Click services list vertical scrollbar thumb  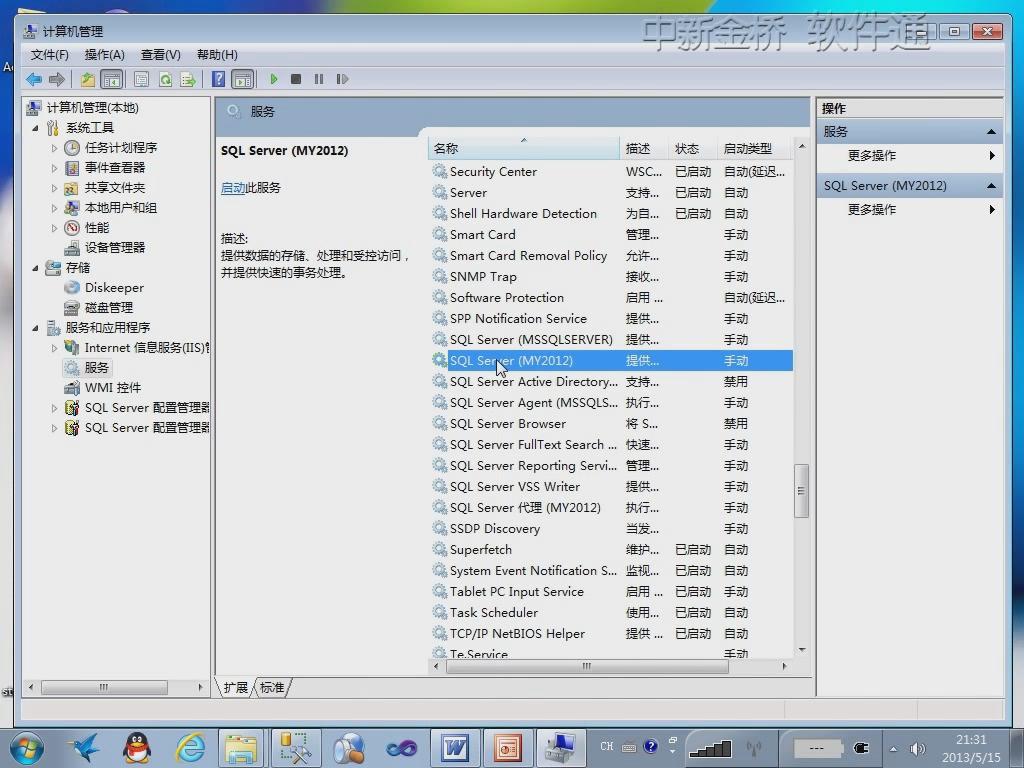click(801, 491)
